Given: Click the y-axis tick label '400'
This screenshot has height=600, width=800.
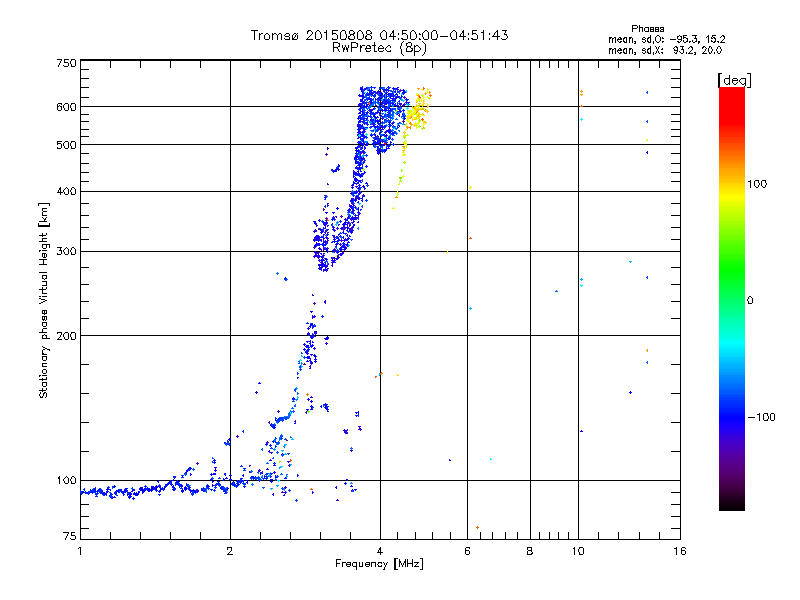Looking at the screenshot, I should pyautogui.click(x=66, y=192).
